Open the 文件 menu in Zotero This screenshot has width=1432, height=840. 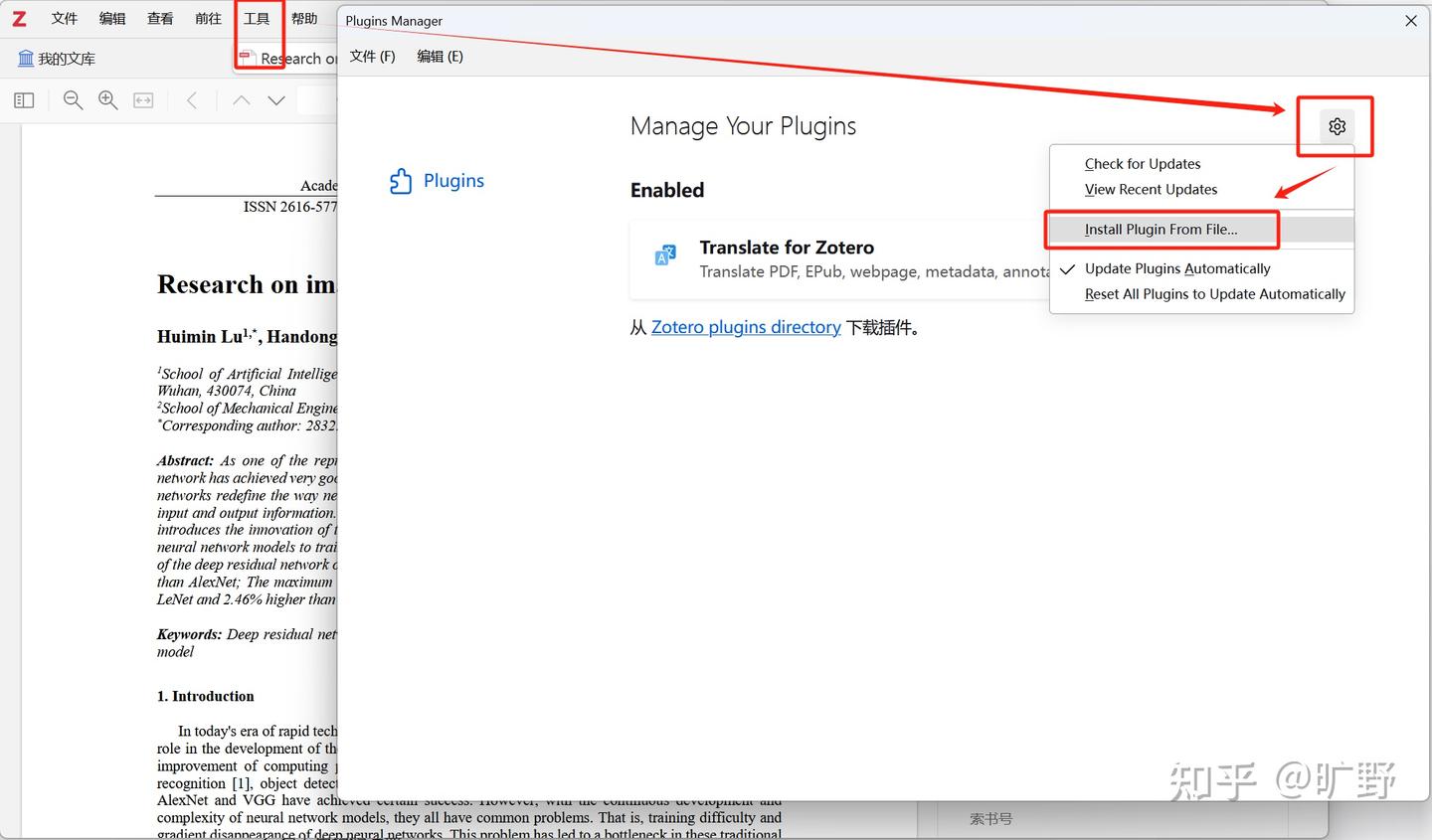click(65, 18)
